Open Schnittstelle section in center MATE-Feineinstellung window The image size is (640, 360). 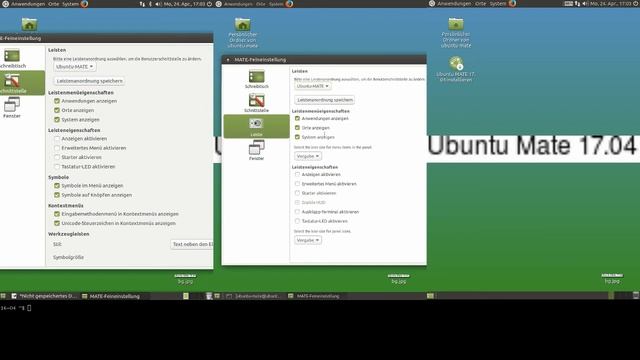click(256, 103)
